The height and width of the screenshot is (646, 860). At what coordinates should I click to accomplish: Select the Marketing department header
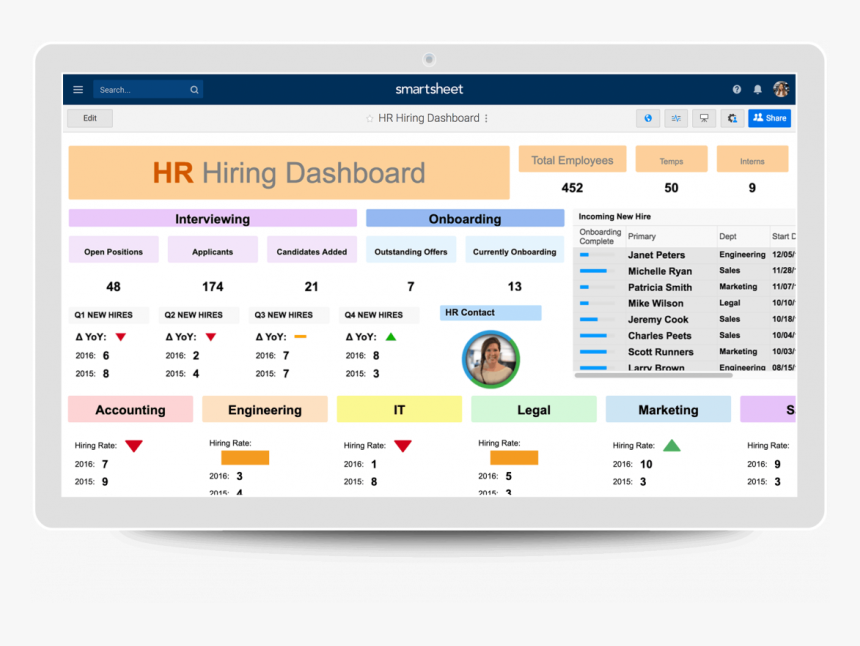point(668,410)
